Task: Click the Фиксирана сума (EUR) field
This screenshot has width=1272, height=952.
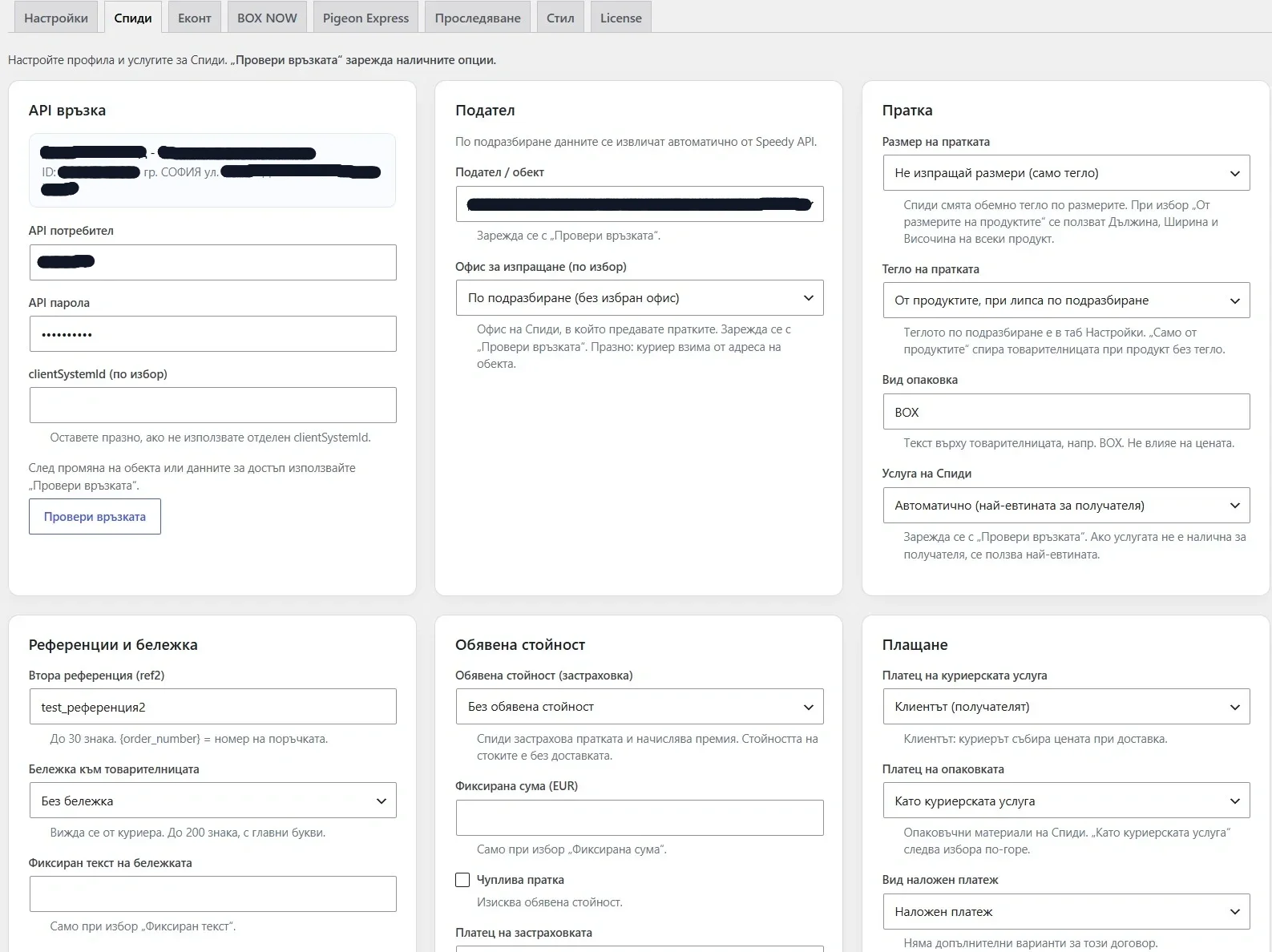Action: pyautogui.click(x=640, y=817)
